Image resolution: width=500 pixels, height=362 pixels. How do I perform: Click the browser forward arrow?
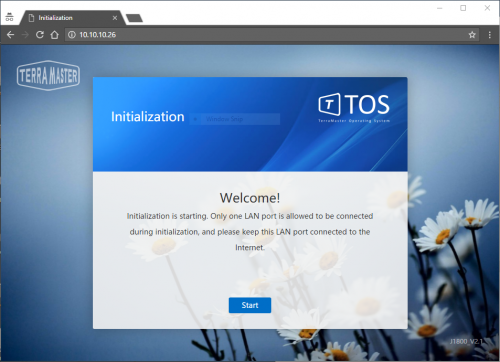point(25,35)
